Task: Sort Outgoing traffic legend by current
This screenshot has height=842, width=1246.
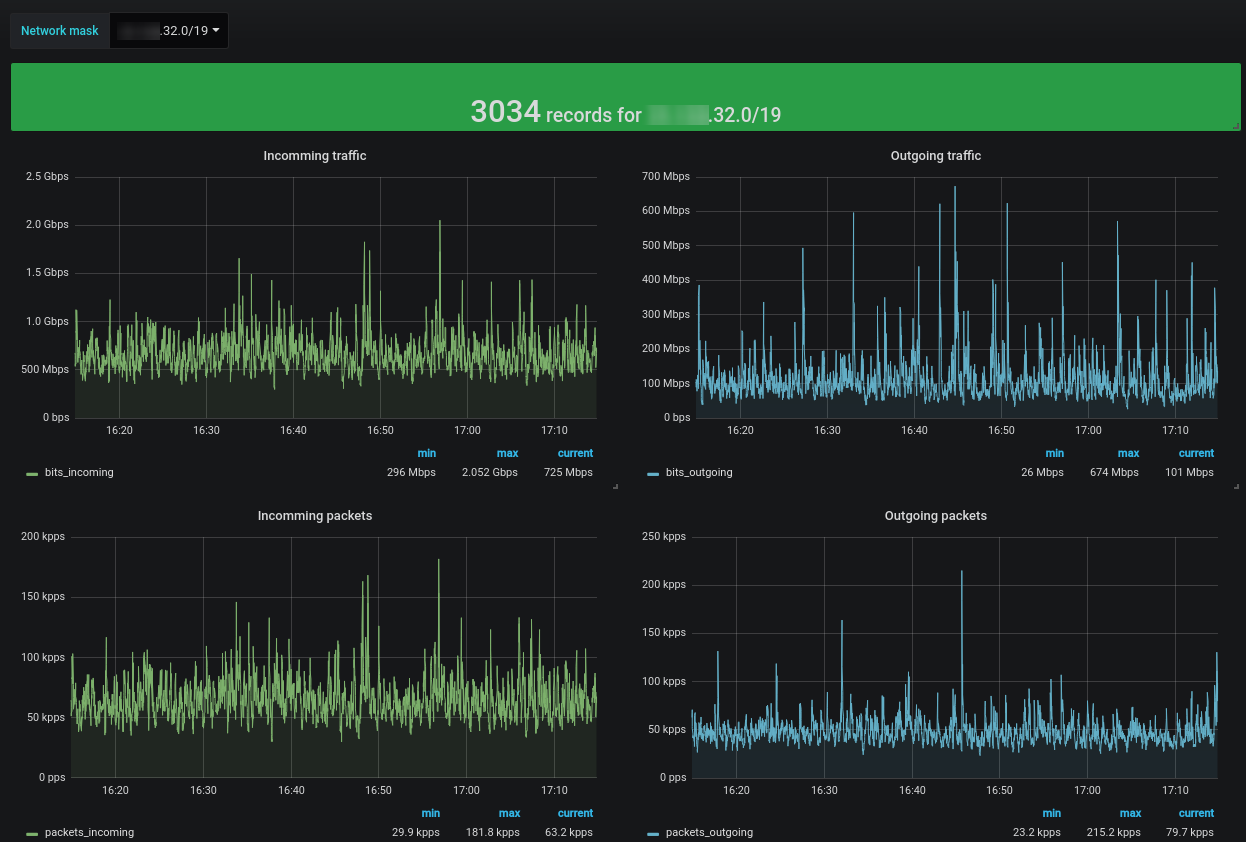Action: [x=1196, y=454]
